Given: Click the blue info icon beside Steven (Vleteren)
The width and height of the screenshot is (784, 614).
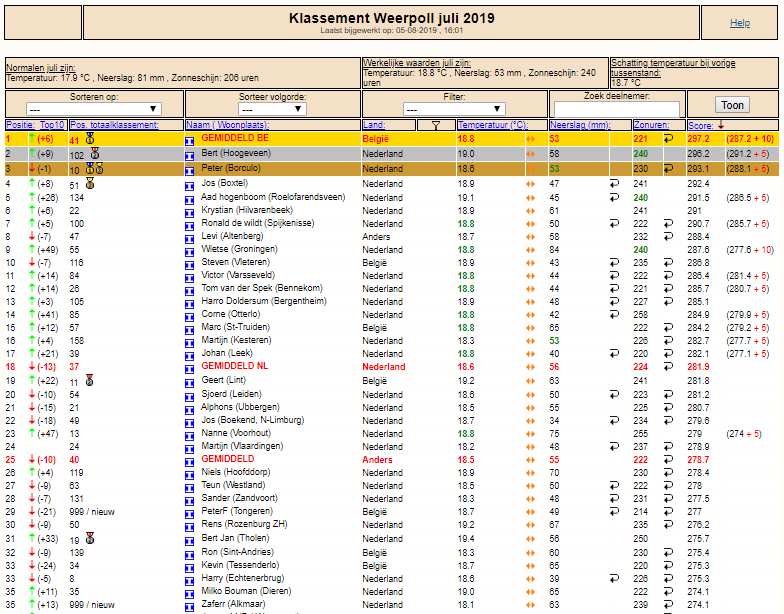Looking at the screenshot, I should (190, 265).
